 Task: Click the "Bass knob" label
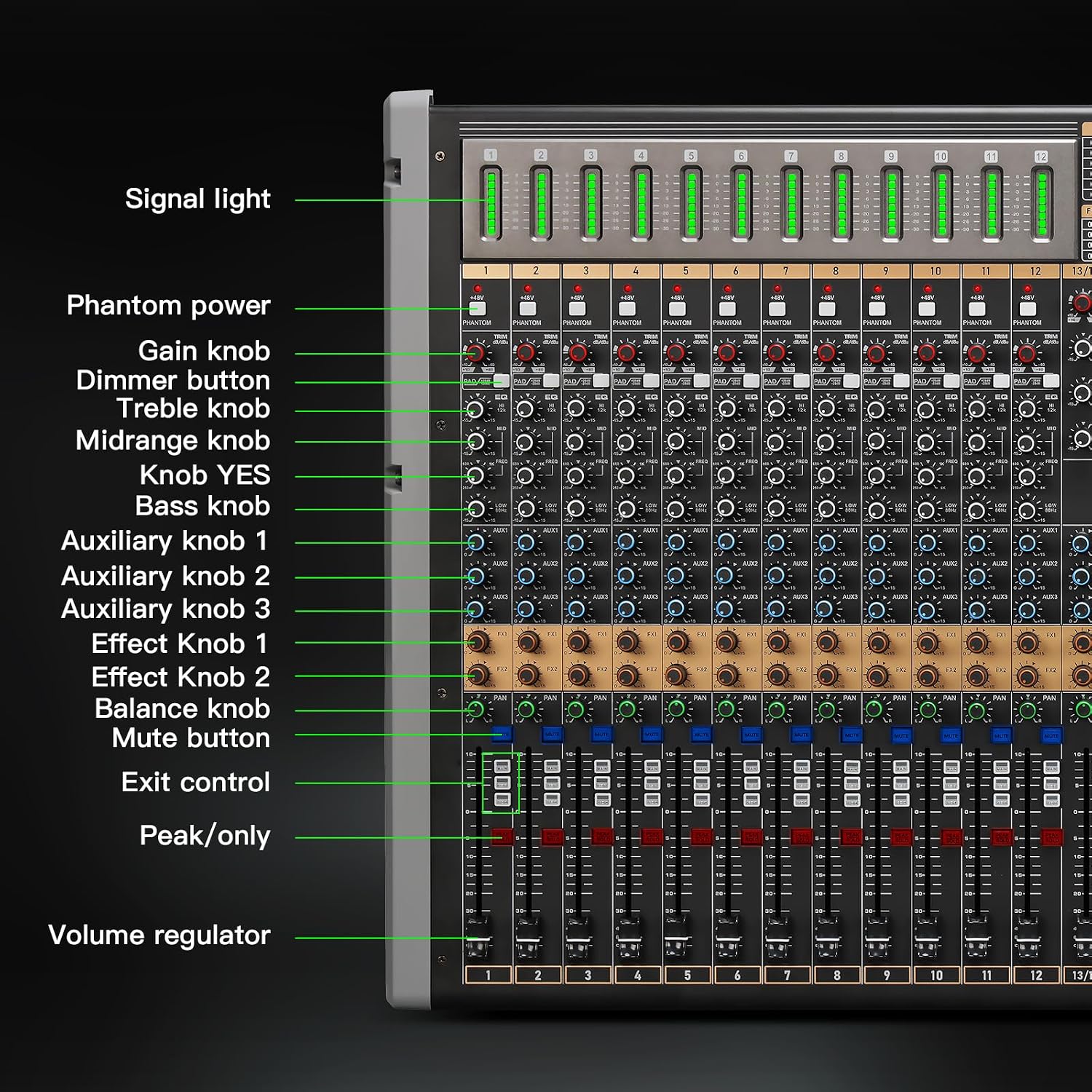coord(202,506)
